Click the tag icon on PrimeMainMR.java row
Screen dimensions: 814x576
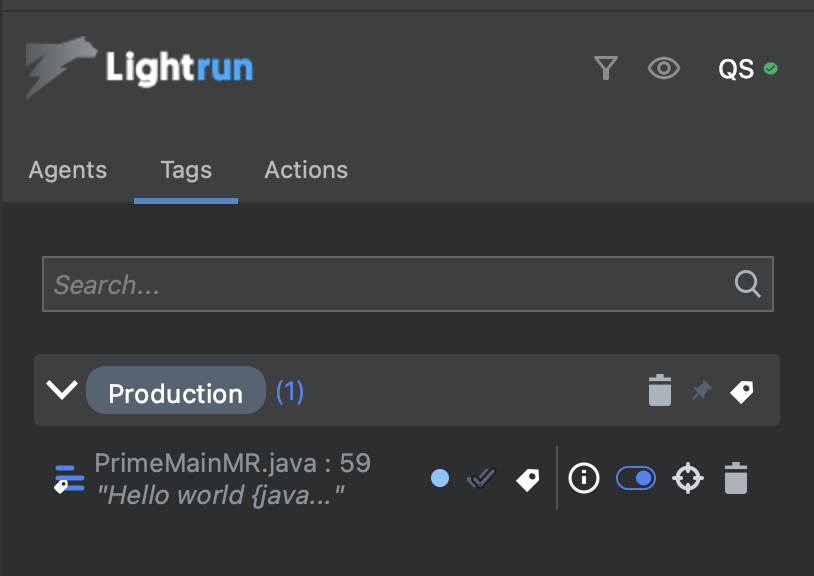click(527, 480)
